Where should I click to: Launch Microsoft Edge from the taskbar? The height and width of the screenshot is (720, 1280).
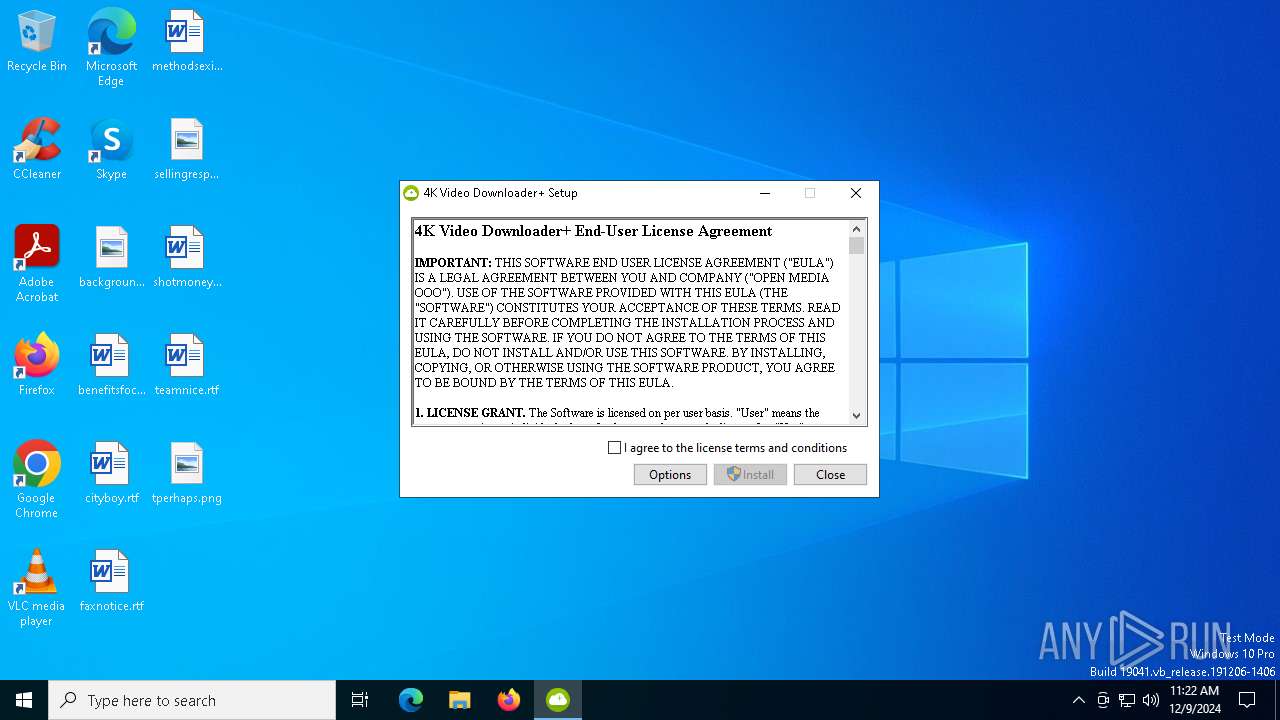tap(411, 700)
